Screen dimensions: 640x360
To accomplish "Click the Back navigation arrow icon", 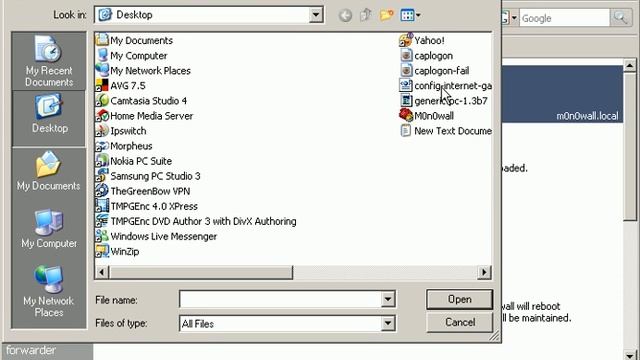I will point(345,16).
